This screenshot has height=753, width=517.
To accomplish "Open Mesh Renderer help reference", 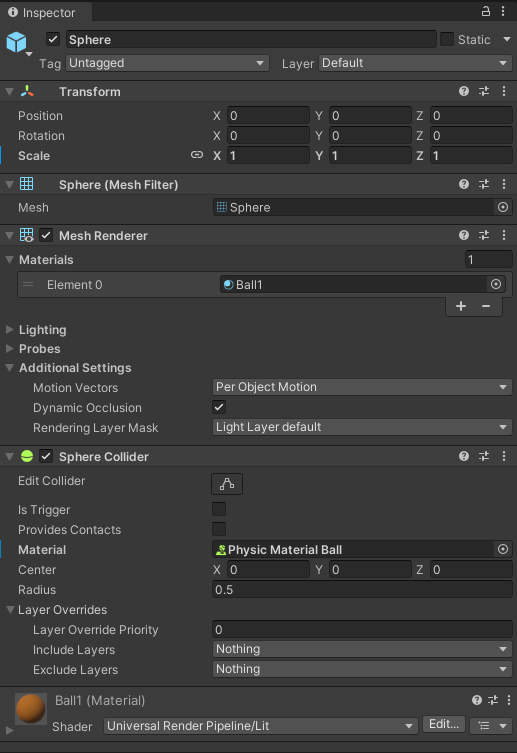I will pyautogui.click(x=464, y=235).
